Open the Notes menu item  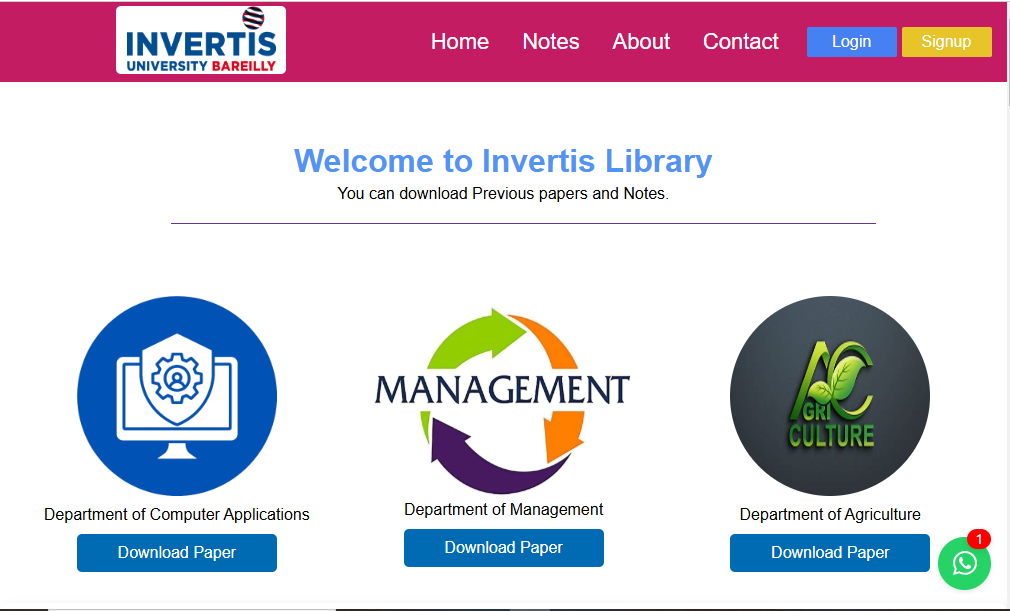[551, 42]
